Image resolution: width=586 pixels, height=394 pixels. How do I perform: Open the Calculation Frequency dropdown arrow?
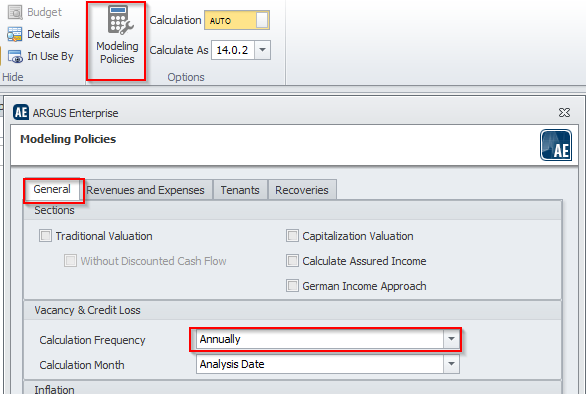(451, 339)
